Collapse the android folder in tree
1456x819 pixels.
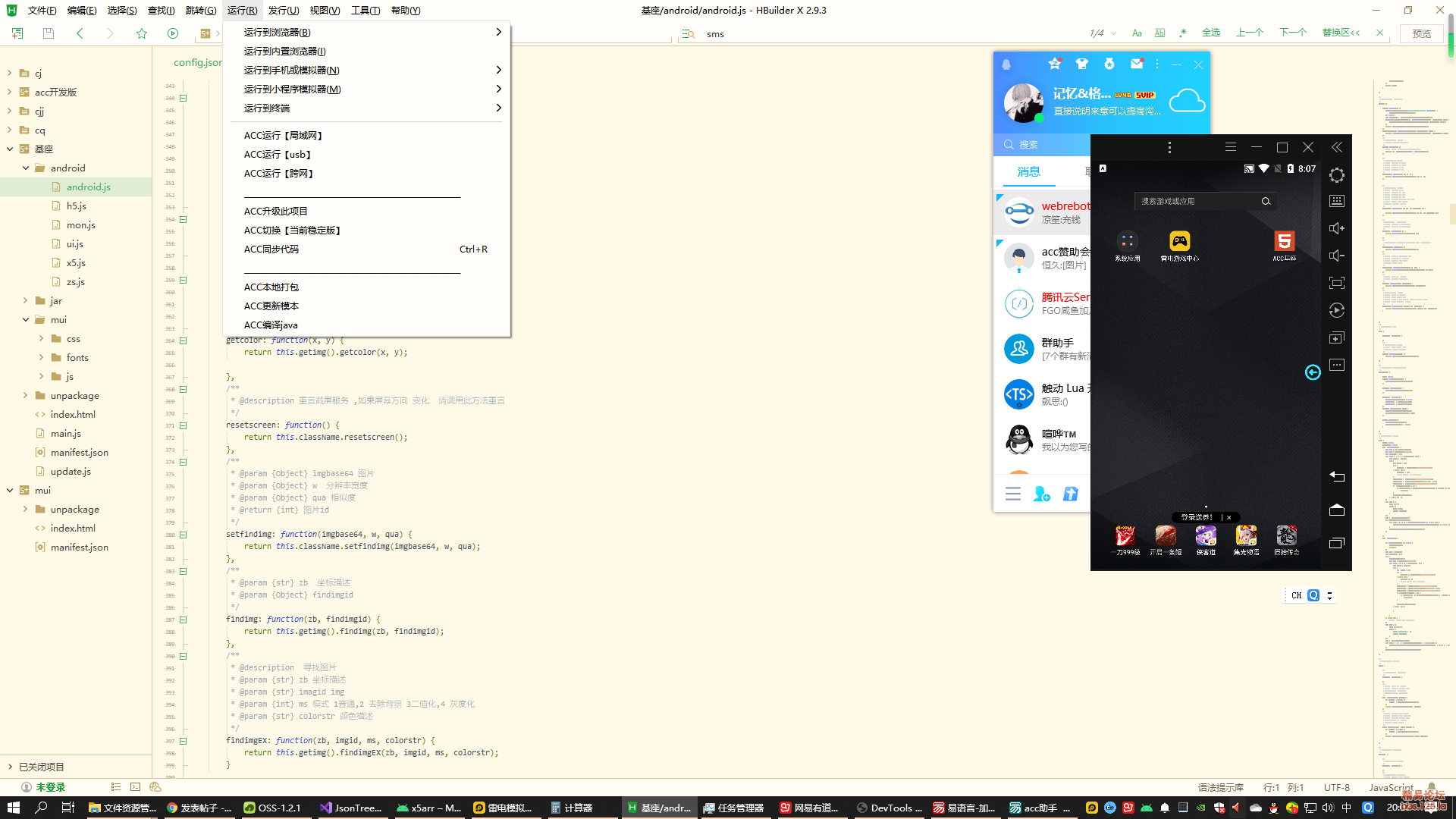coord(26,168)
